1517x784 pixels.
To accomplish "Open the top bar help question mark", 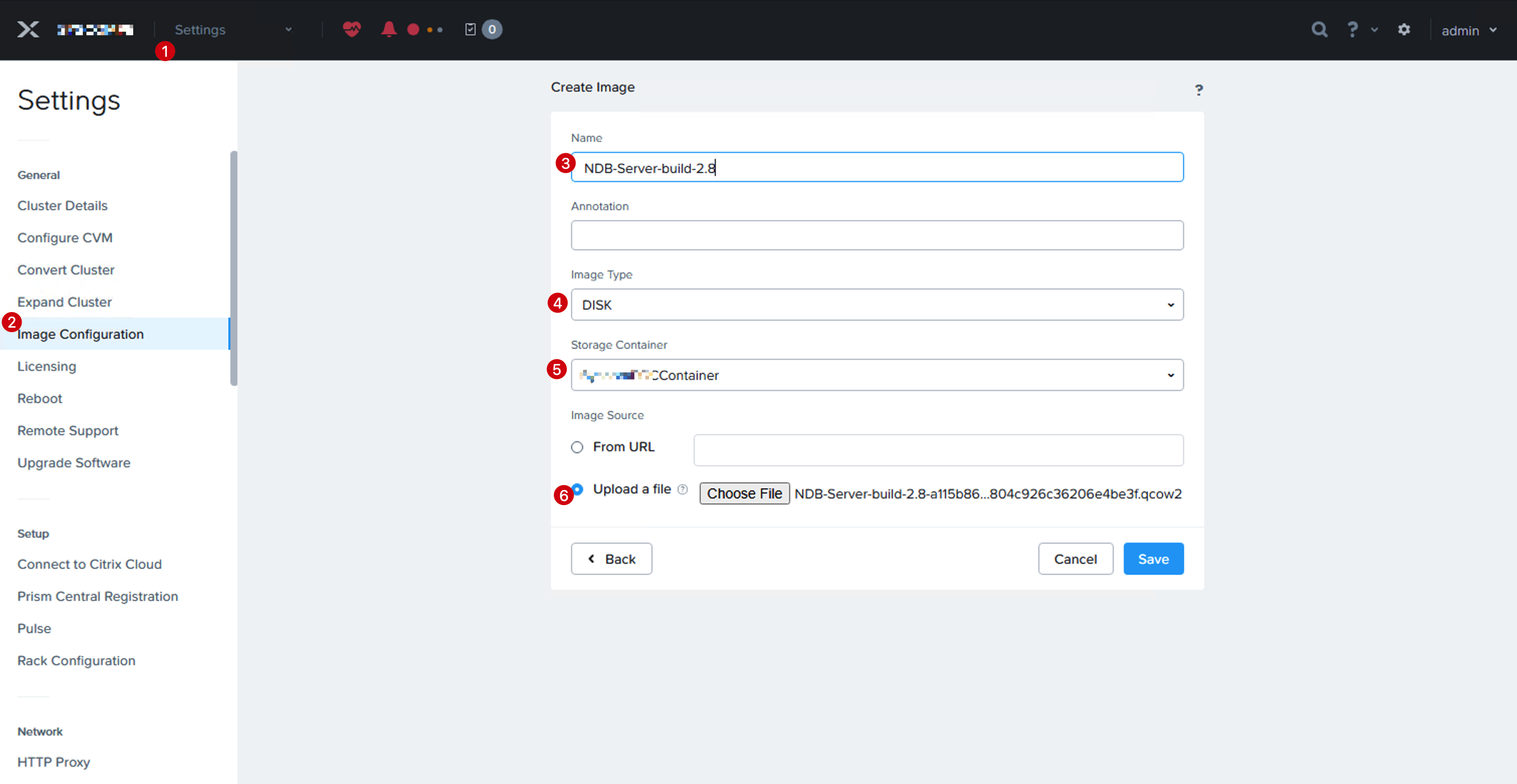I will click(1352, 30).
